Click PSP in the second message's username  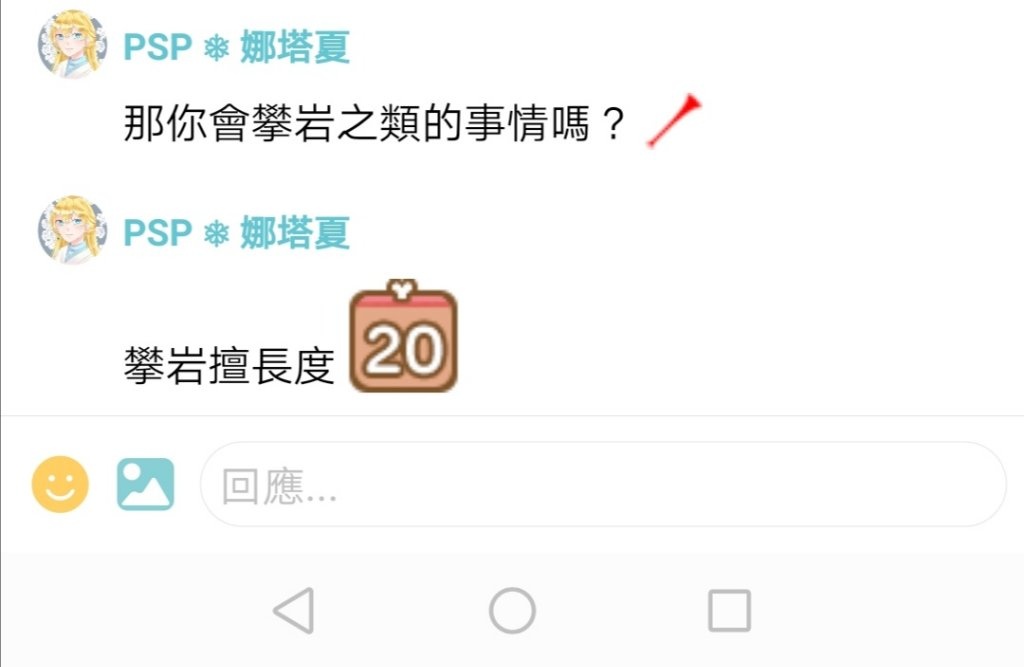158,233
